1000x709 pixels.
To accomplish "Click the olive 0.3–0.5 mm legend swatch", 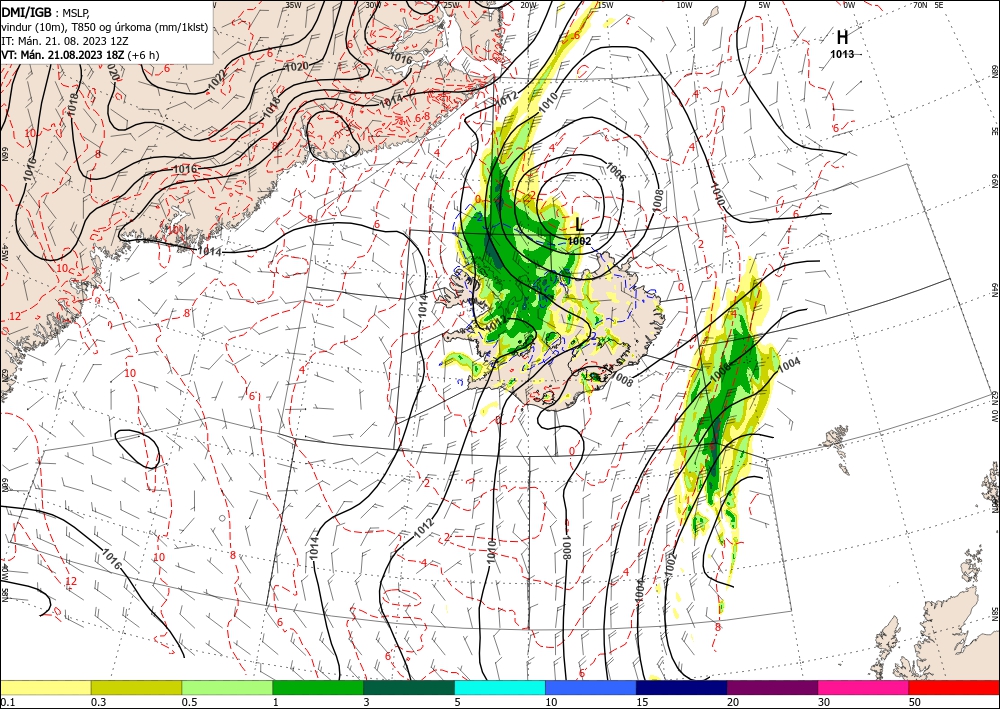I will point(136,687).
